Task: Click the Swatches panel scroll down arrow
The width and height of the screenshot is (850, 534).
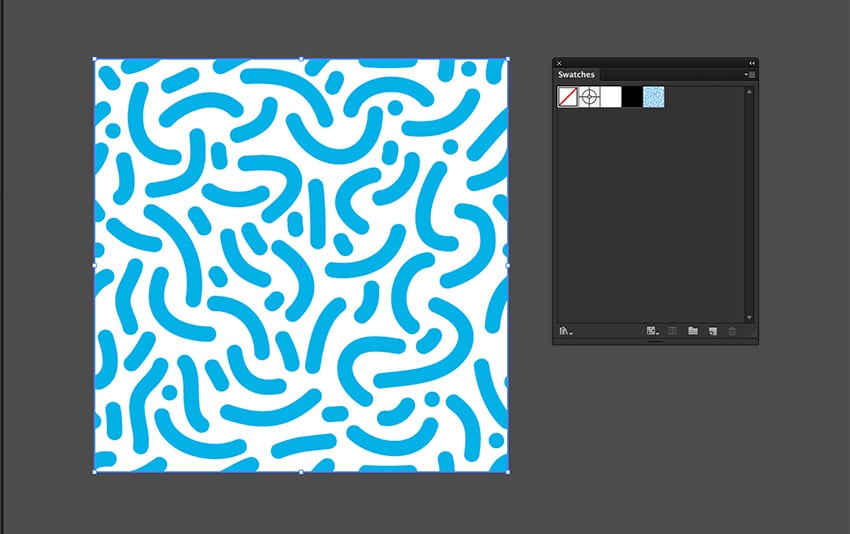Action: tap(749, 318)
